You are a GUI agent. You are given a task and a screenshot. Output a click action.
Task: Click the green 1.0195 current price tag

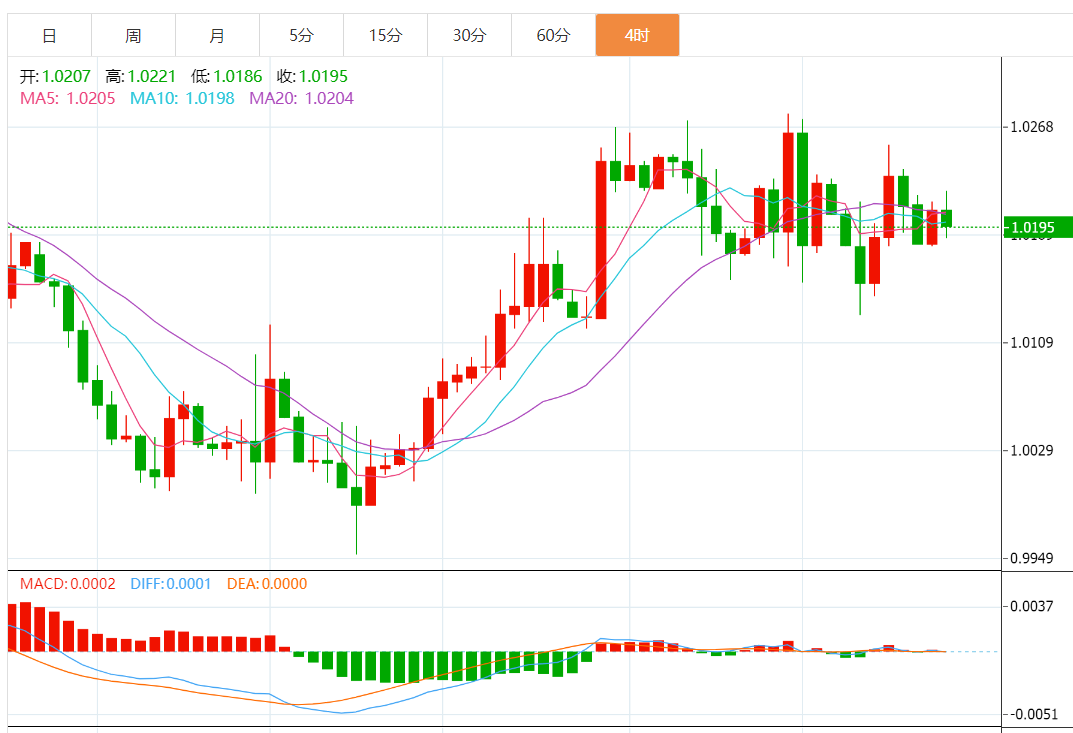[1038, 227]
